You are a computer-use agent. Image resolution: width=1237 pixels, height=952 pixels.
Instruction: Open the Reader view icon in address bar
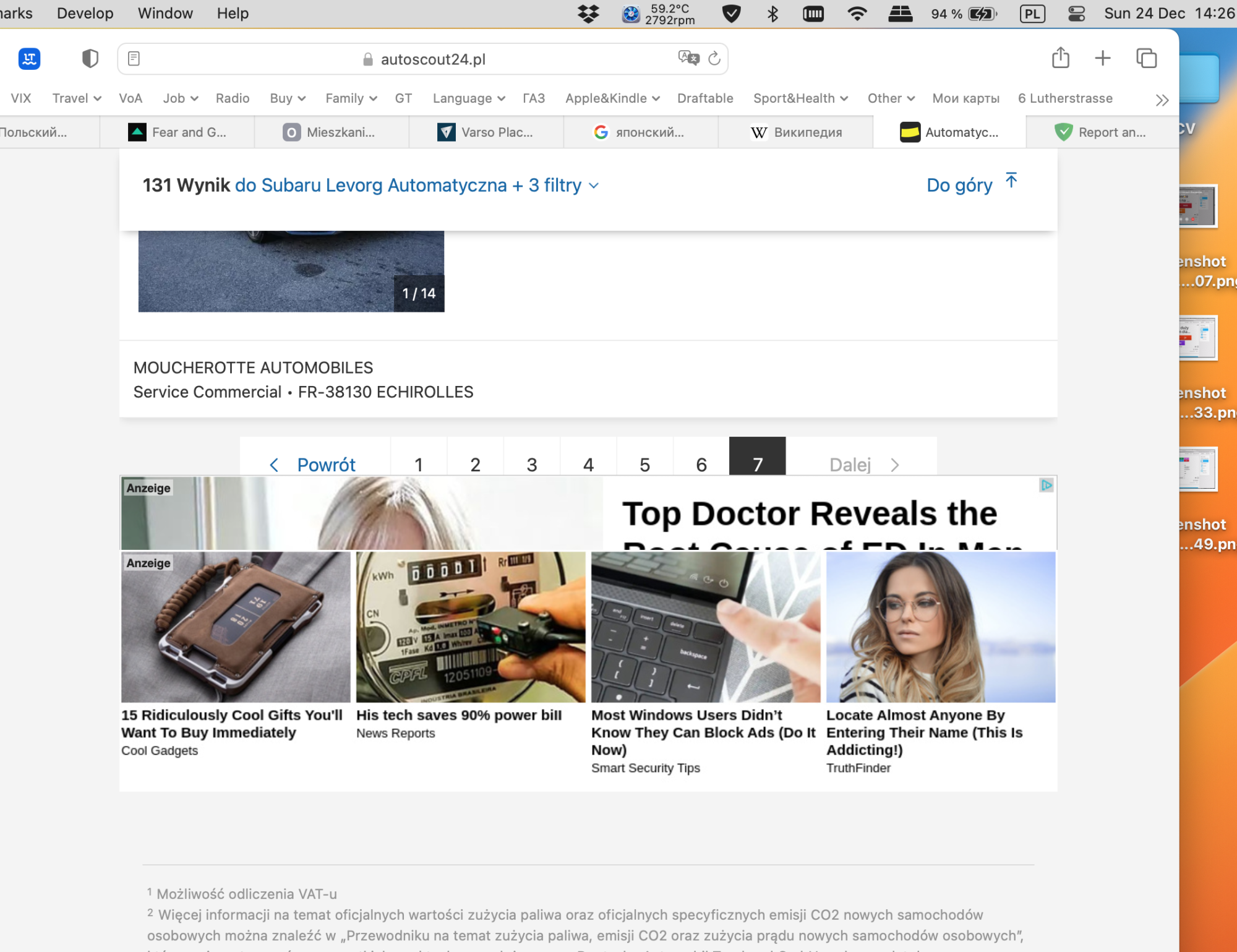(134, 59)
